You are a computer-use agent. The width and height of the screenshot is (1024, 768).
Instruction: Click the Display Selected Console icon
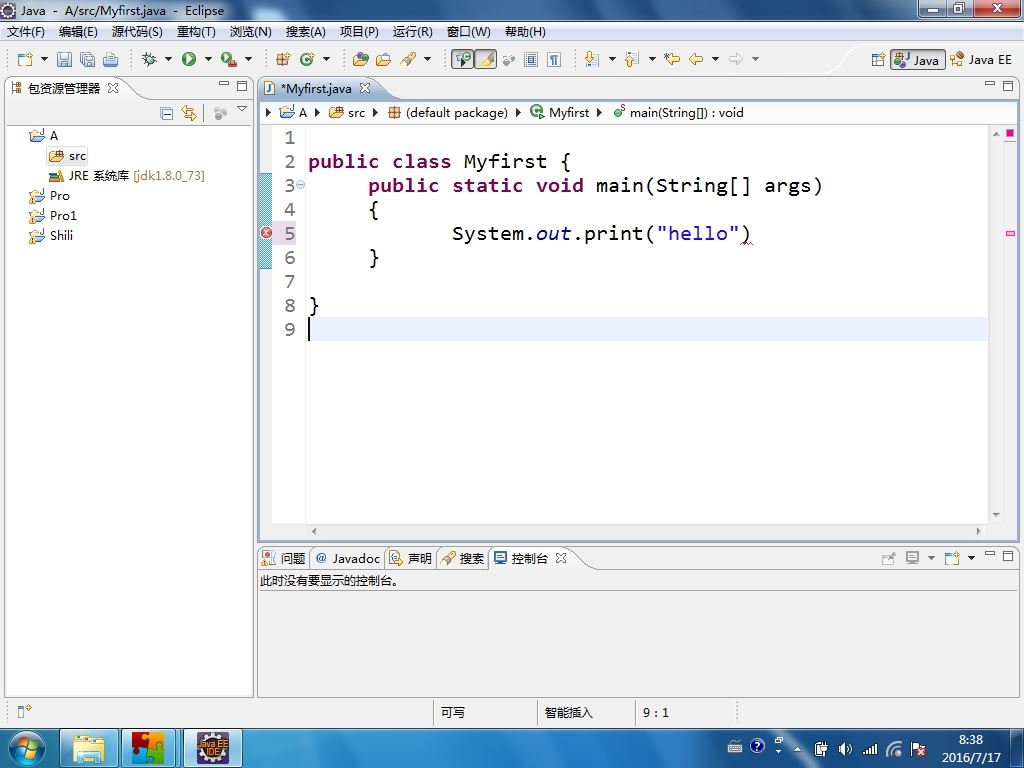[912, 558]
